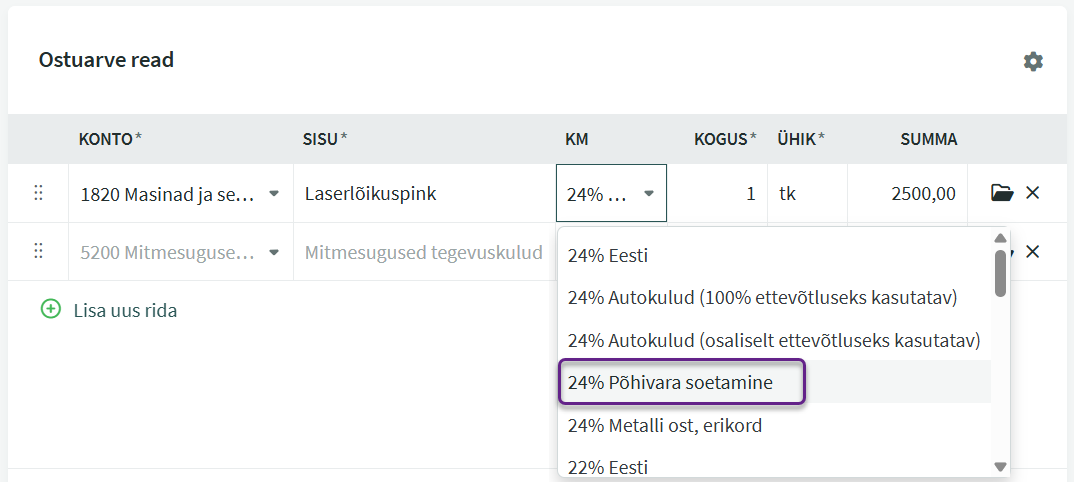Grab the drag handle of the 5200 row
The height and width of the screenshot is (482, 1074).
click(38, 252)
